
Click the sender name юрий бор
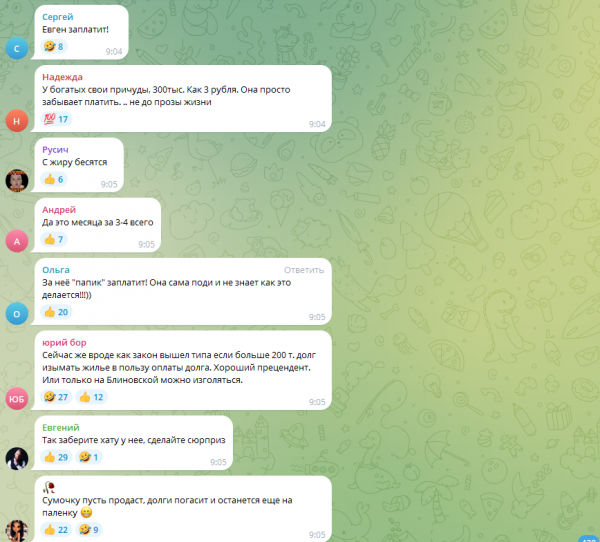coord(64,343)
